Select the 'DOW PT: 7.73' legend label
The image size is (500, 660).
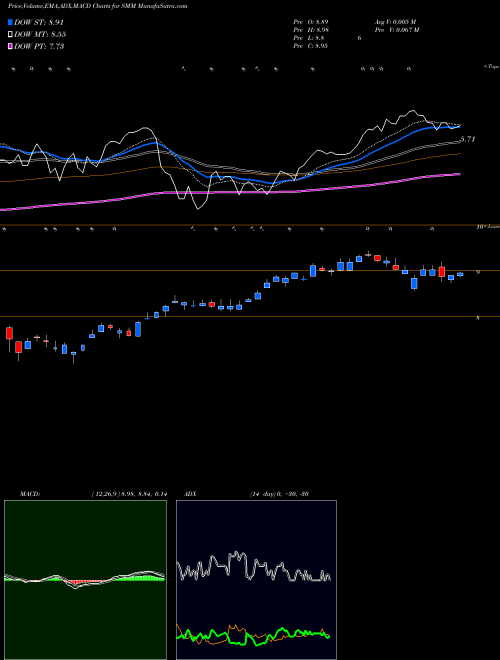pyautogui.click(x=39, y=46)
